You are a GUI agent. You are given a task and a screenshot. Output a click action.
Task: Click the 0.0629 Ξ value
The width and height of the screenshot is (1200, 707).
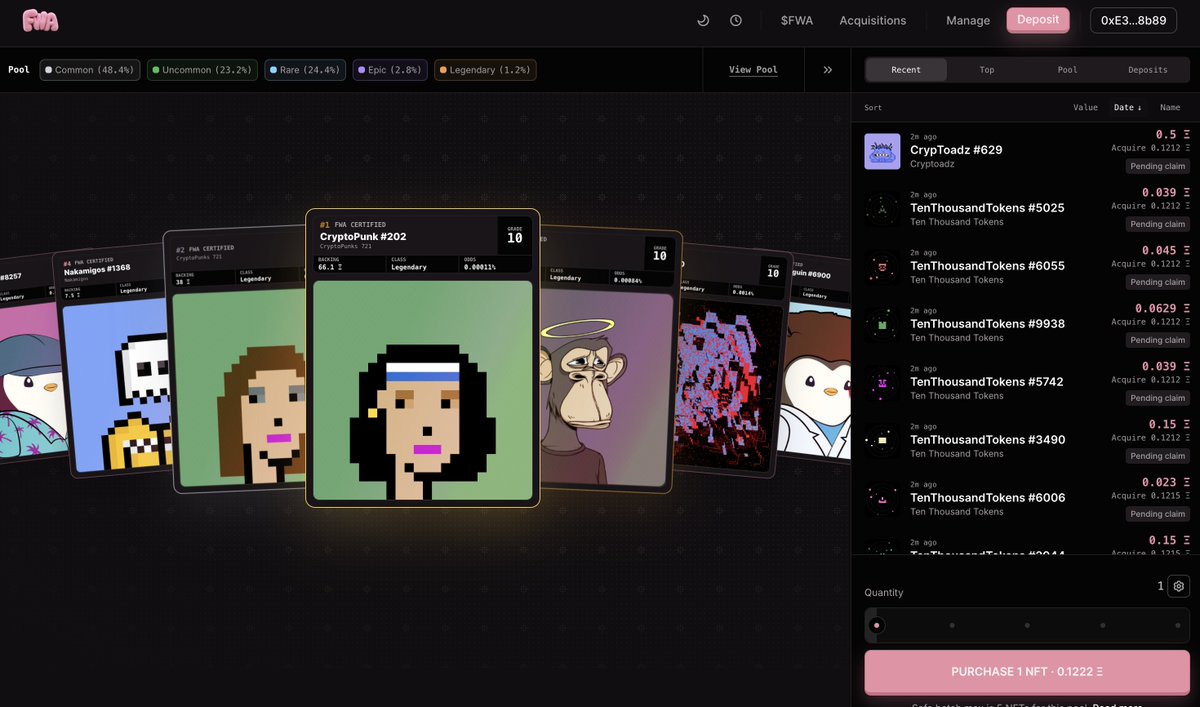coord(1162,308)
